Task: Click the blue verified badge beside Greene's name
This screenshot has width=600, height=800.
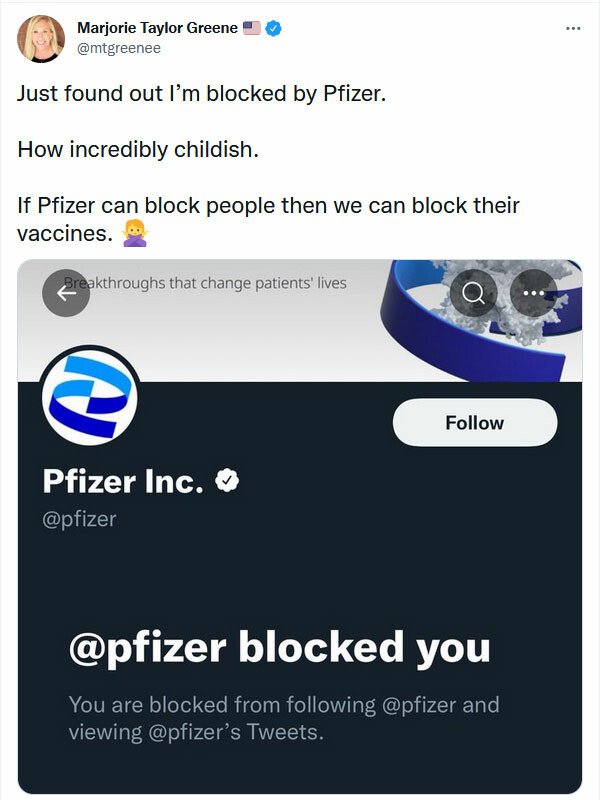Action: 273,28
